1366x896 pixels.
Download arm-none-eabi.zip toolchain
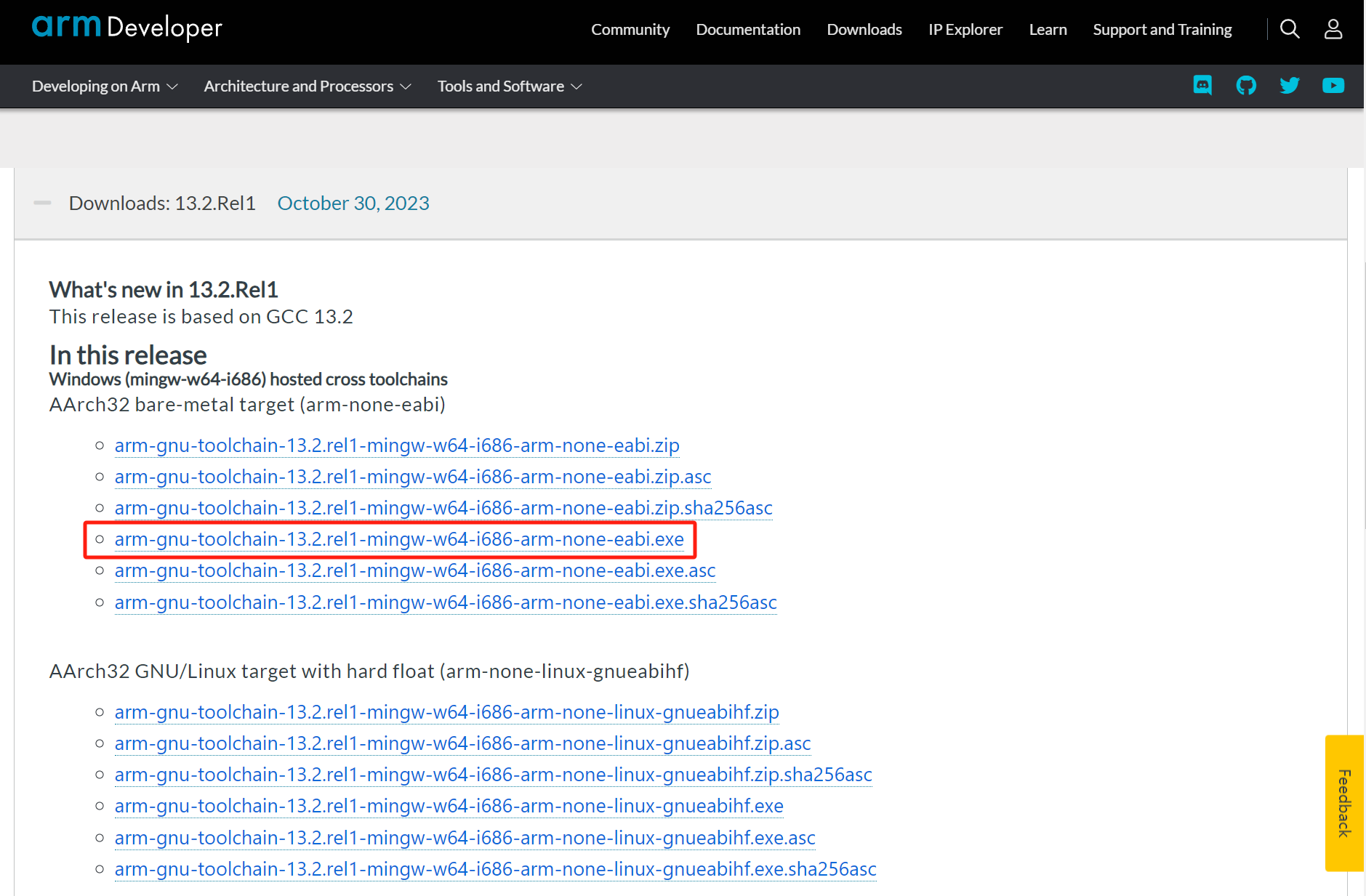point(397,445)
